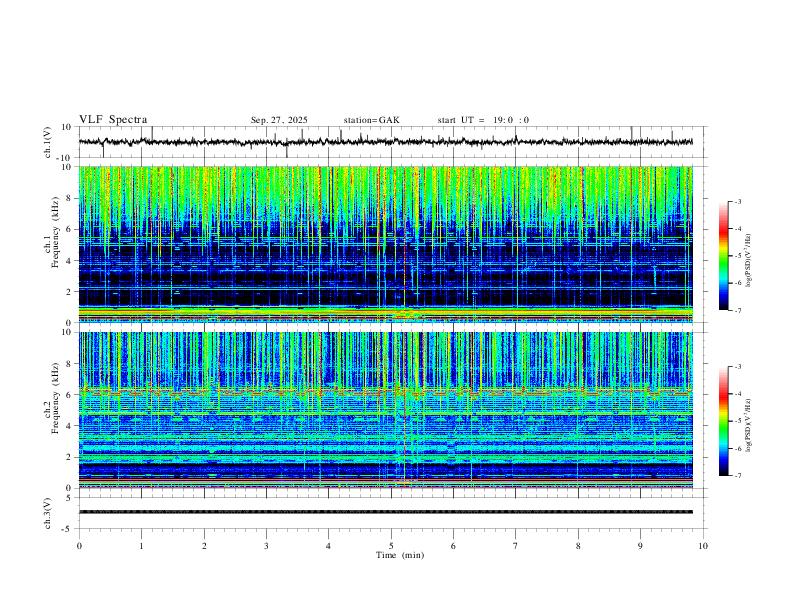792x612 pixels.
Task: Click the "station=GAK" label
Action: tap(371, 120)
